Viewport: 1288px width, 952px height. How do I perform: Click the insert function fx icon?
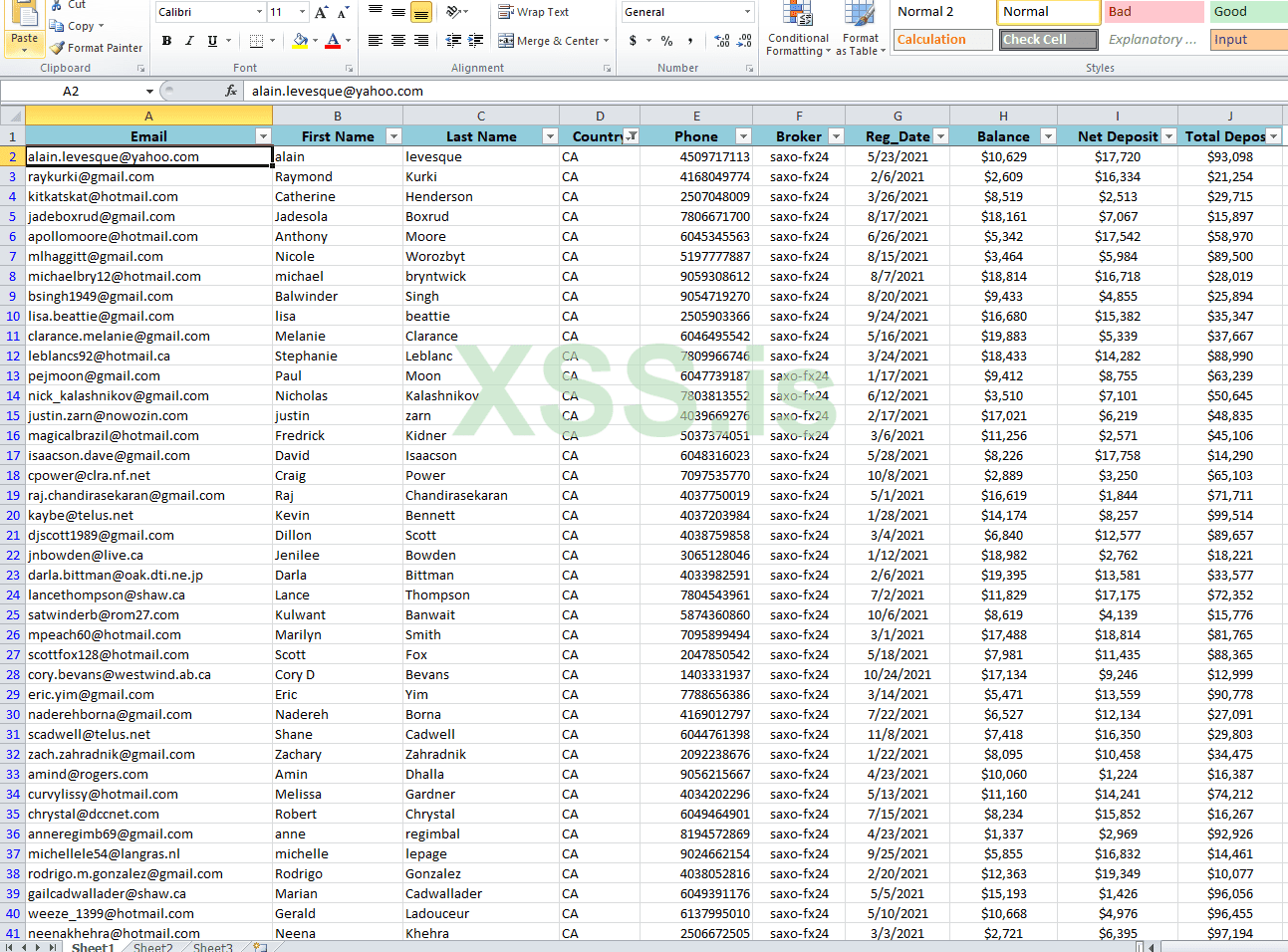(231, 91)
